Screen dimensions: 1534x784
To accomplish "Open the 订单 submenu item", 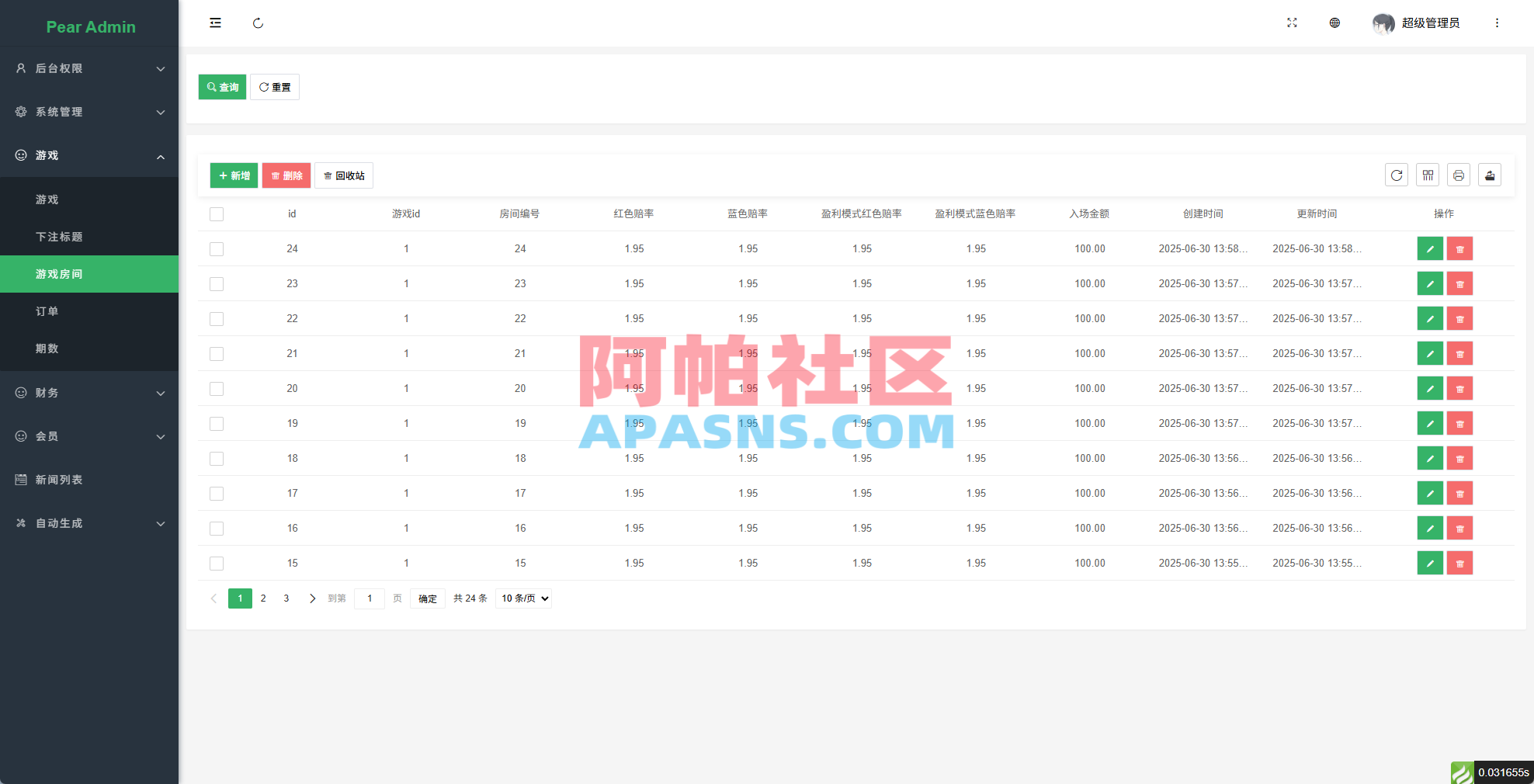I will [89, 311].
